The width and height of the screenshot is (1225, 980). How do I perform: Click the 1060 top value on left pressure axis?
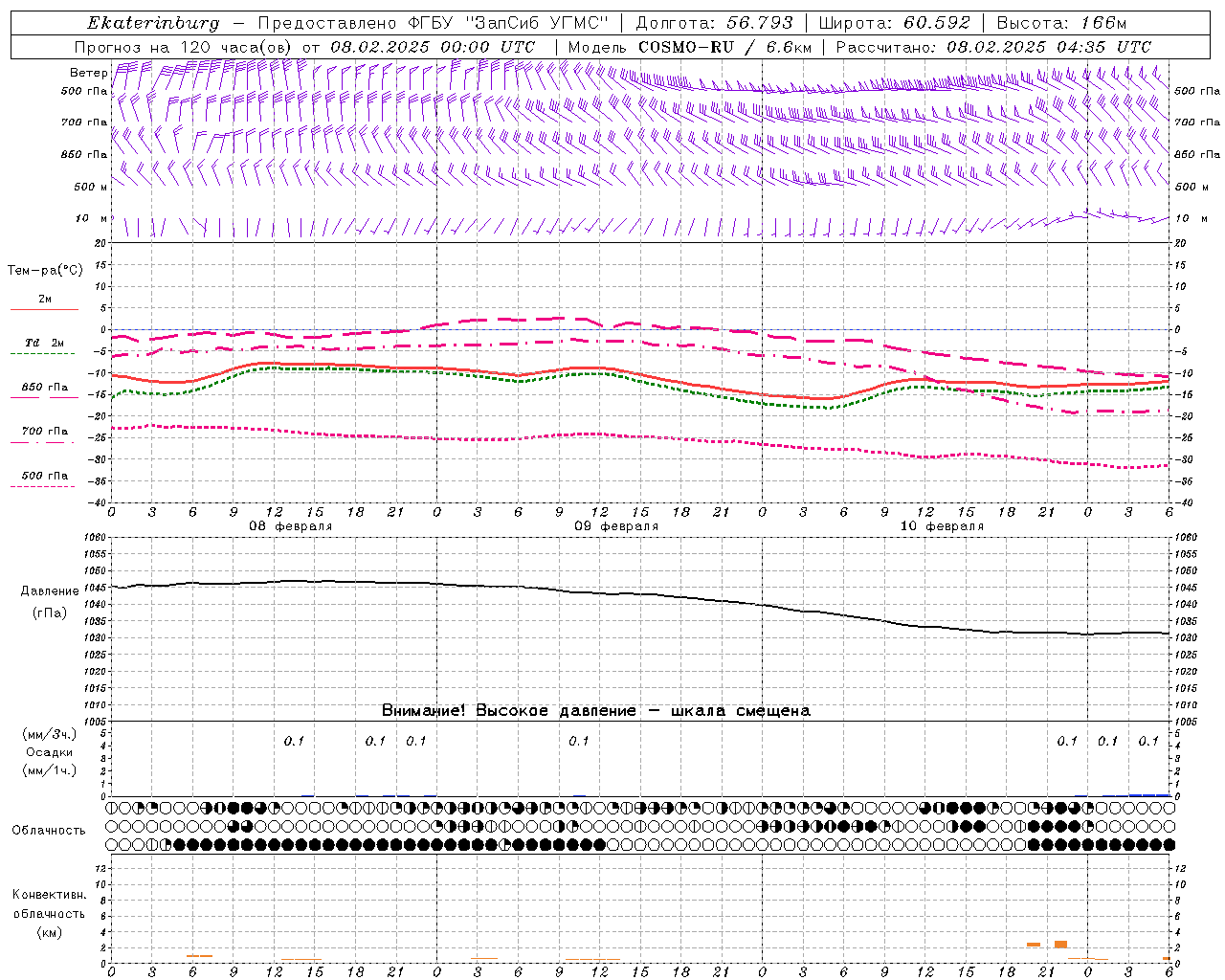click(95, 538)
